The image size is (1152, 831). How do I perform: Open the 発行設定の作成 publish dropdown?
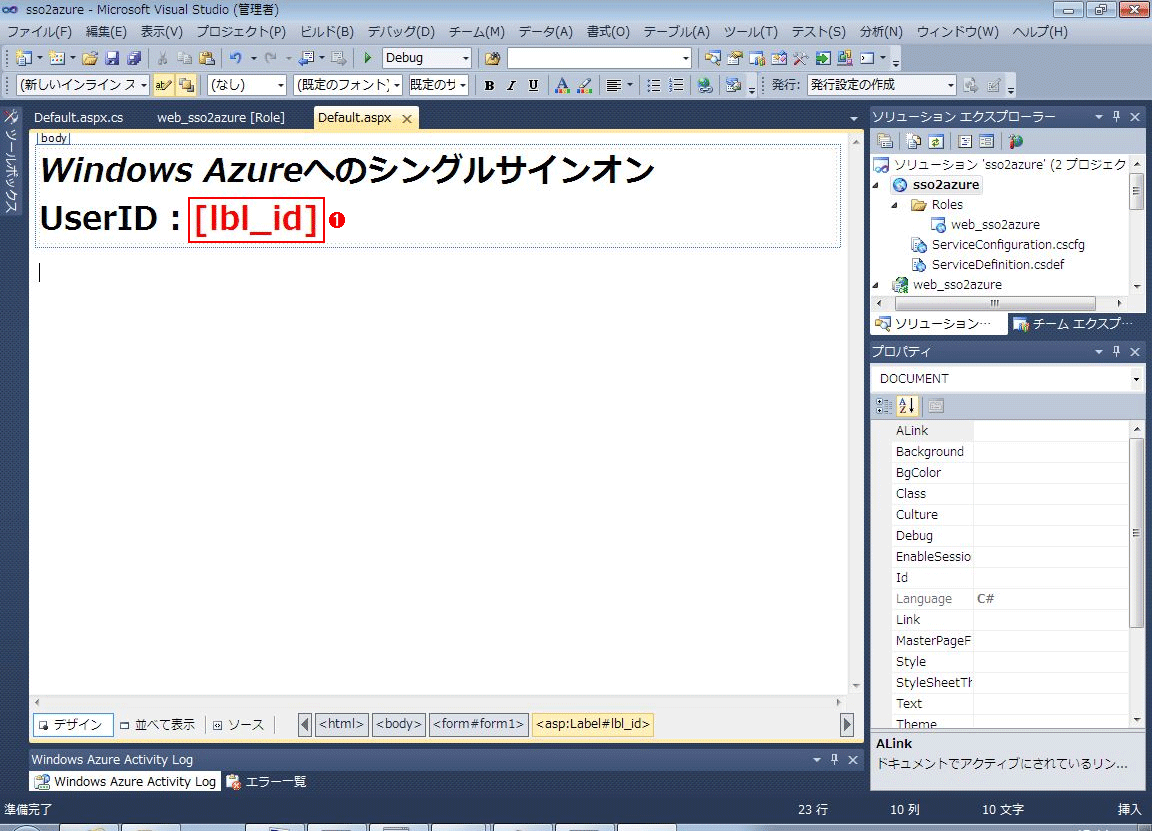(x=950, y=85)
